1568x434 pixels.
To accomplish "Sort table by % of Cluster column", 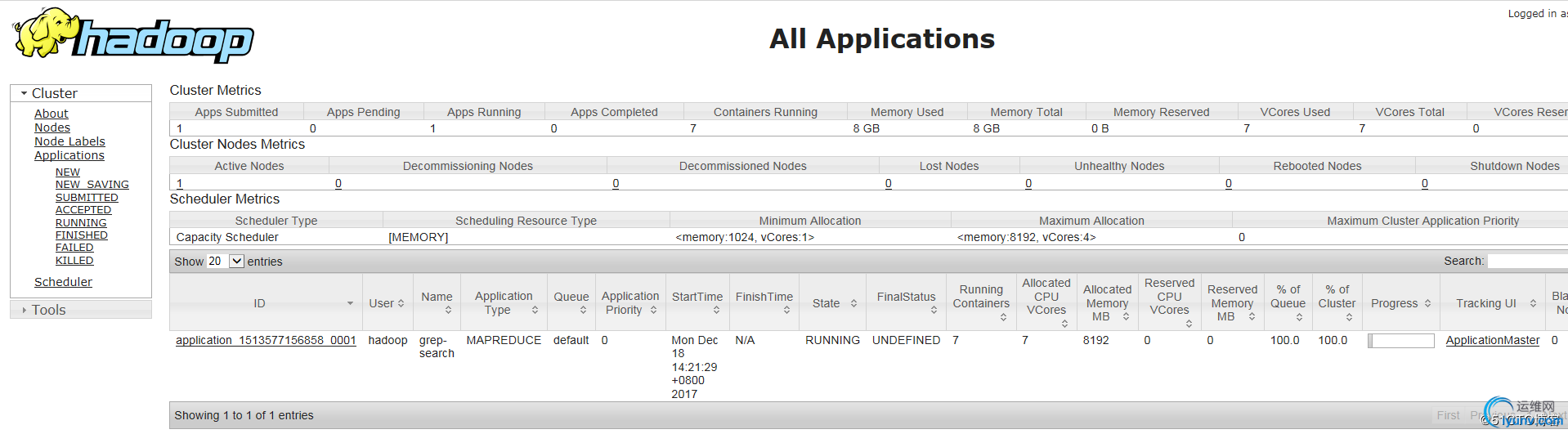I will [x=1337, y=303].
